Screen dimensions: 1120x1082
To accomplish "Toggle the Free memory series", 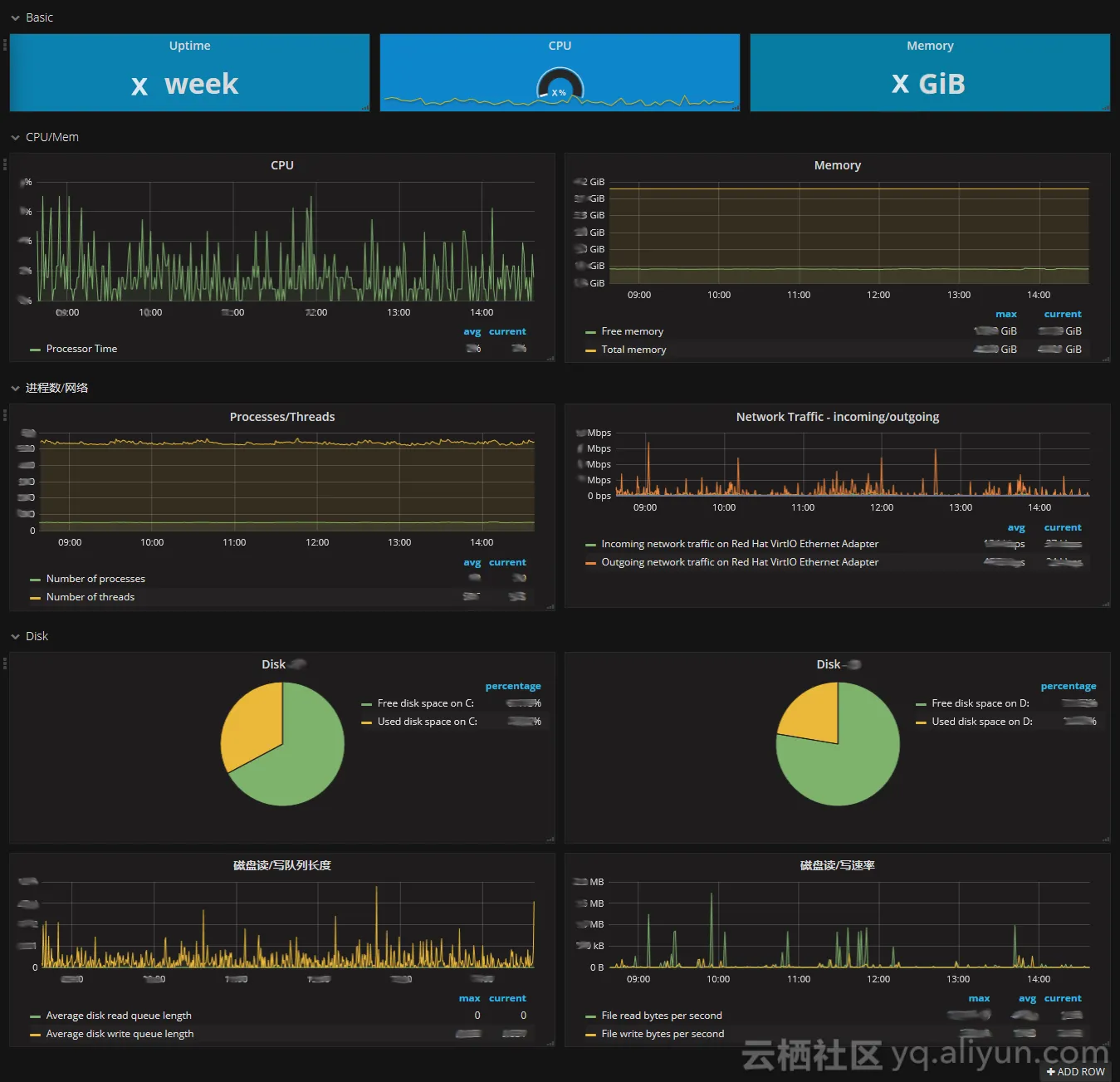I will click(x=632, y=331).
